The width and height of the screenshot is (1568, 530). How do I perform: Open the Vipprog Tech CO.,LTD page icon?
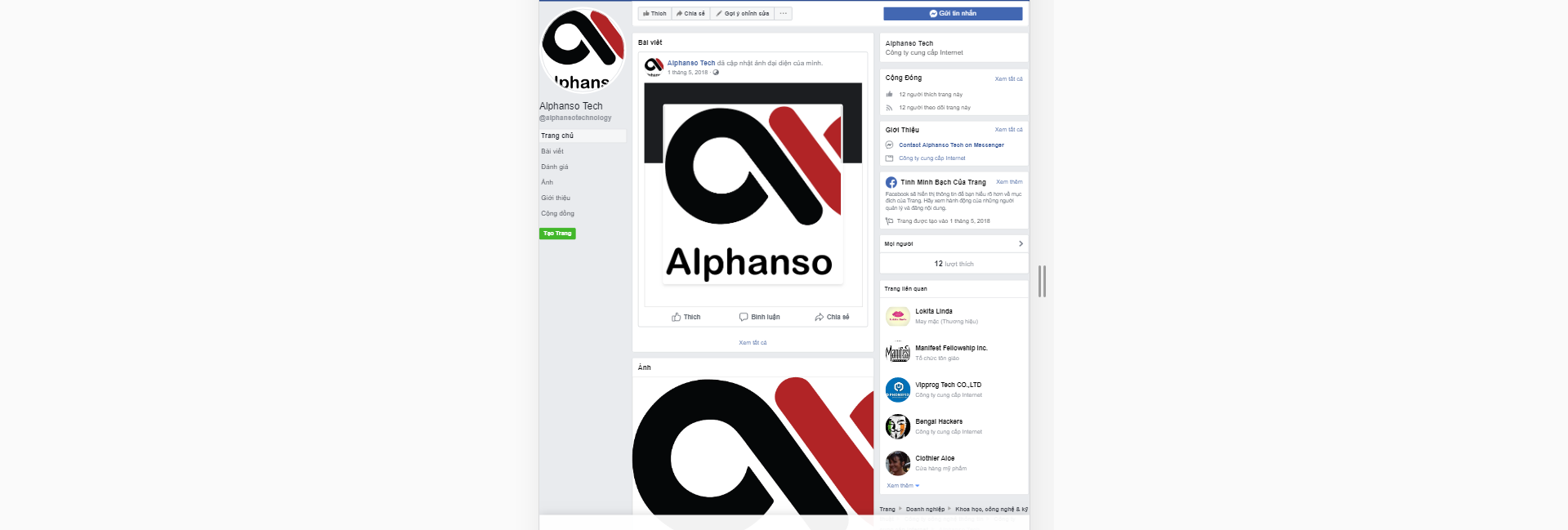pyautogui.click(x=898, y=390)
